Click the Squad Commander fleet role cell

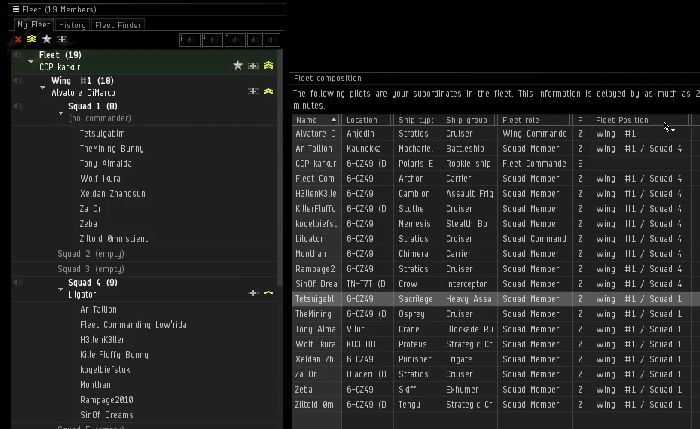[x=534, y=239]
